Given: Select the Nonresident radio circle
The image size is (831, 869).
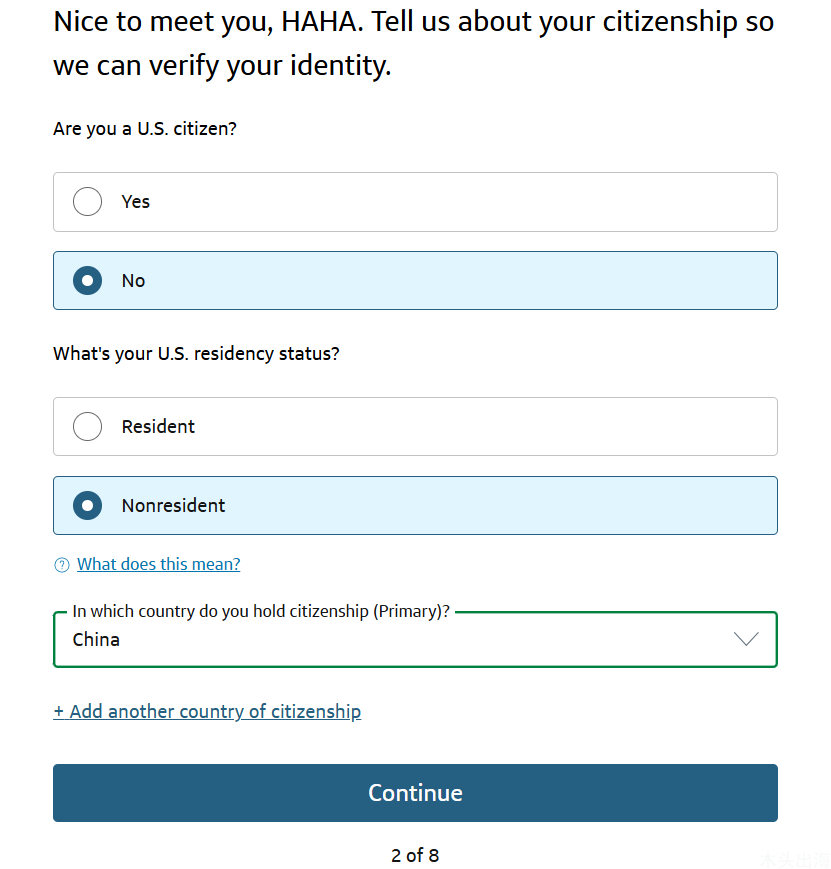Looking at the screenshot, I should (x=87, y=505).
